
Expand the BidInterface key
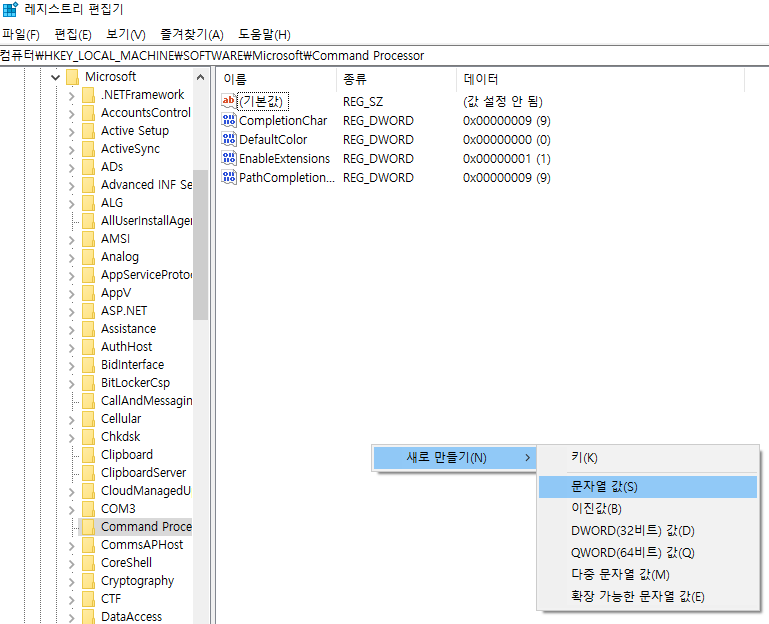tap(72, 365)
